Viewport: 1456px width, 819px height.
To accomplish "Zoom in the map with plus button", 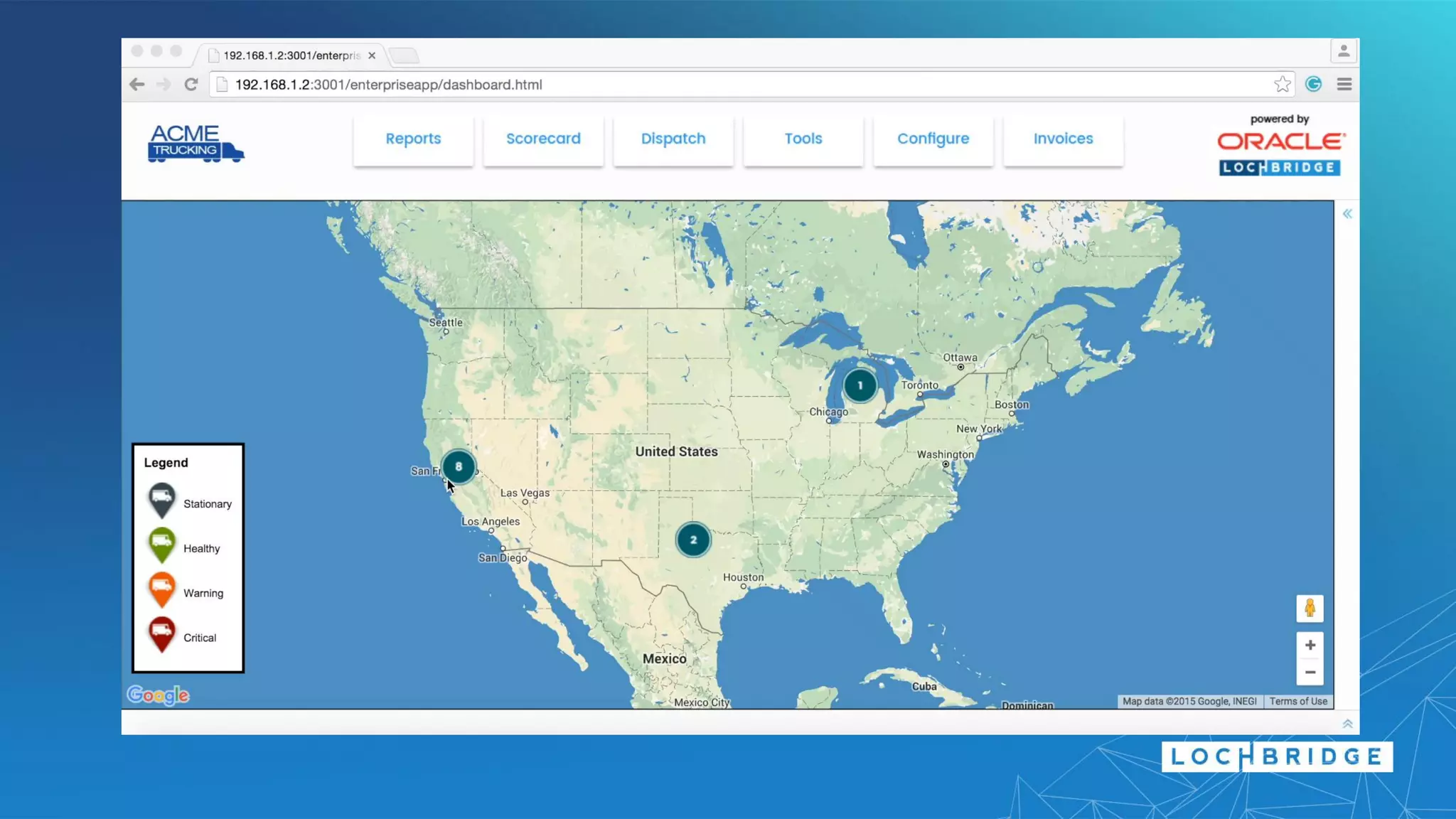I will [1310, 645].
